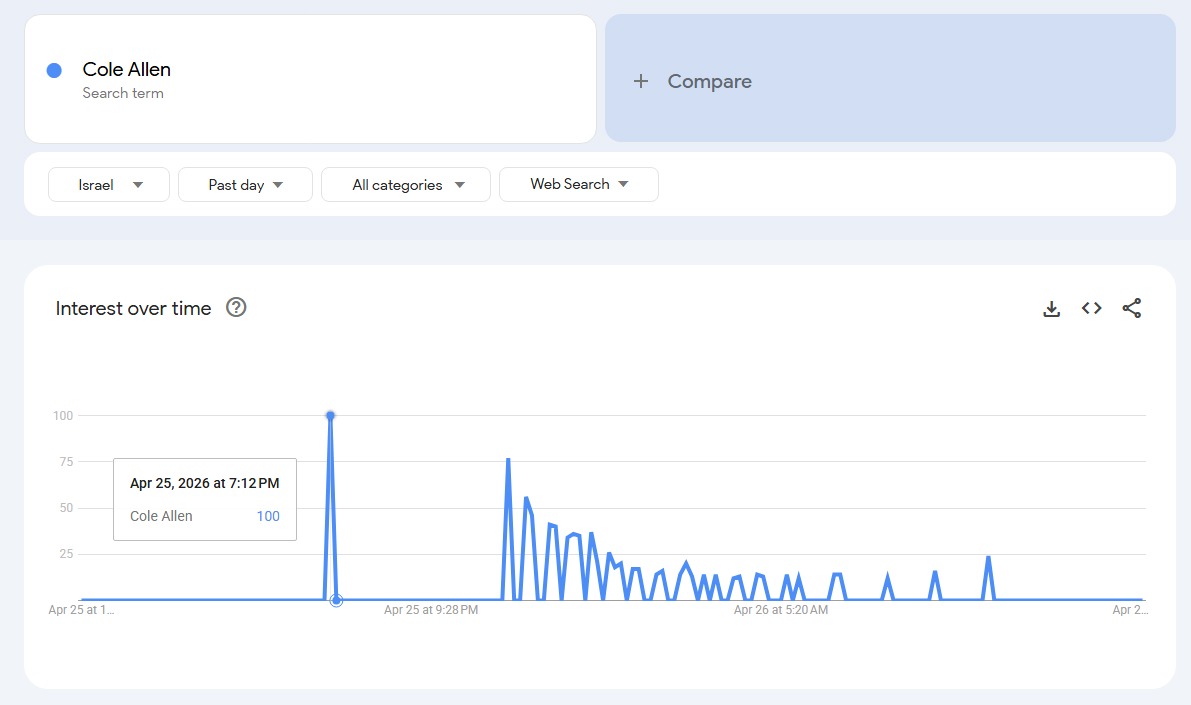The height and width of the screenshot is (705, 1191).
Task: Download the interest over time data
Action: coord(1051,308)
